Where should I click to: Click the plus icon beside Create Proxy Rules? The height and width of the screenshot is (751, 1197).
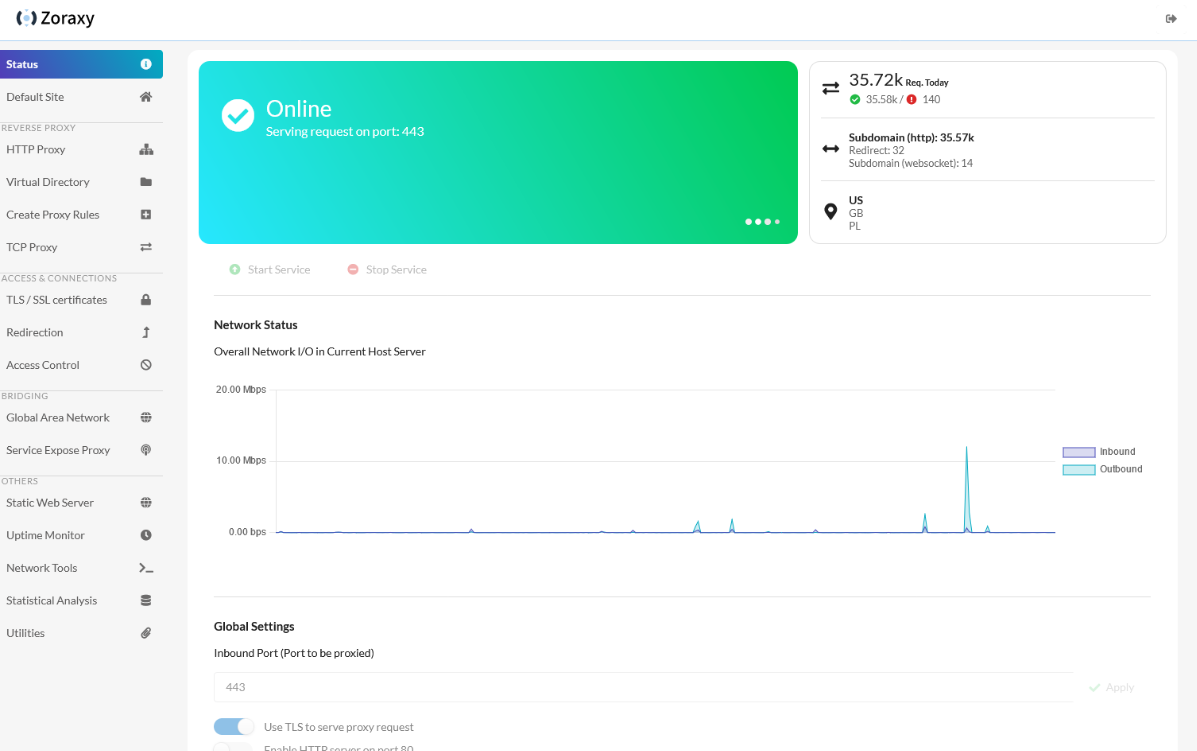(x=146, y=215)
